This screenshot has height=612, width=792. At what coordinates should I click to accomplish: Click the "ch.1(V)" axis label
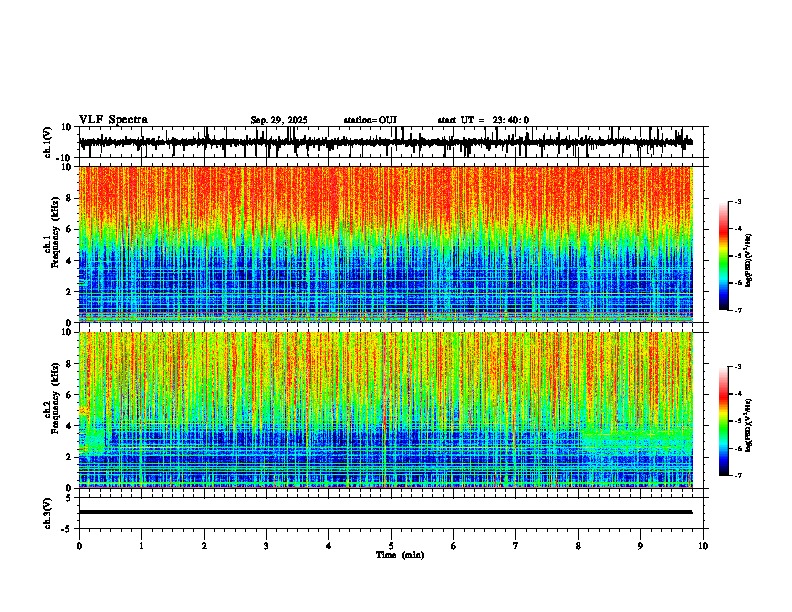(x=48, y=142)
